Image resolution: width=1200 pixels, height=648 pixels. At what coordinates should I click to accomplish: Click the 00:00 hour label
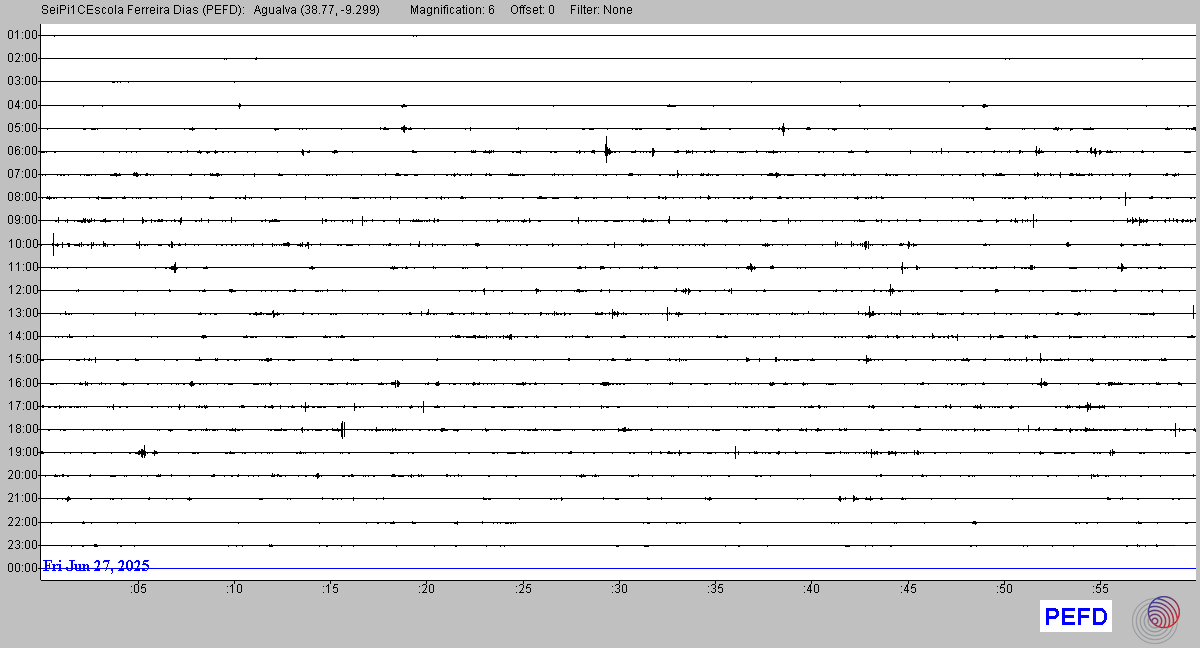tap(22, 568)
